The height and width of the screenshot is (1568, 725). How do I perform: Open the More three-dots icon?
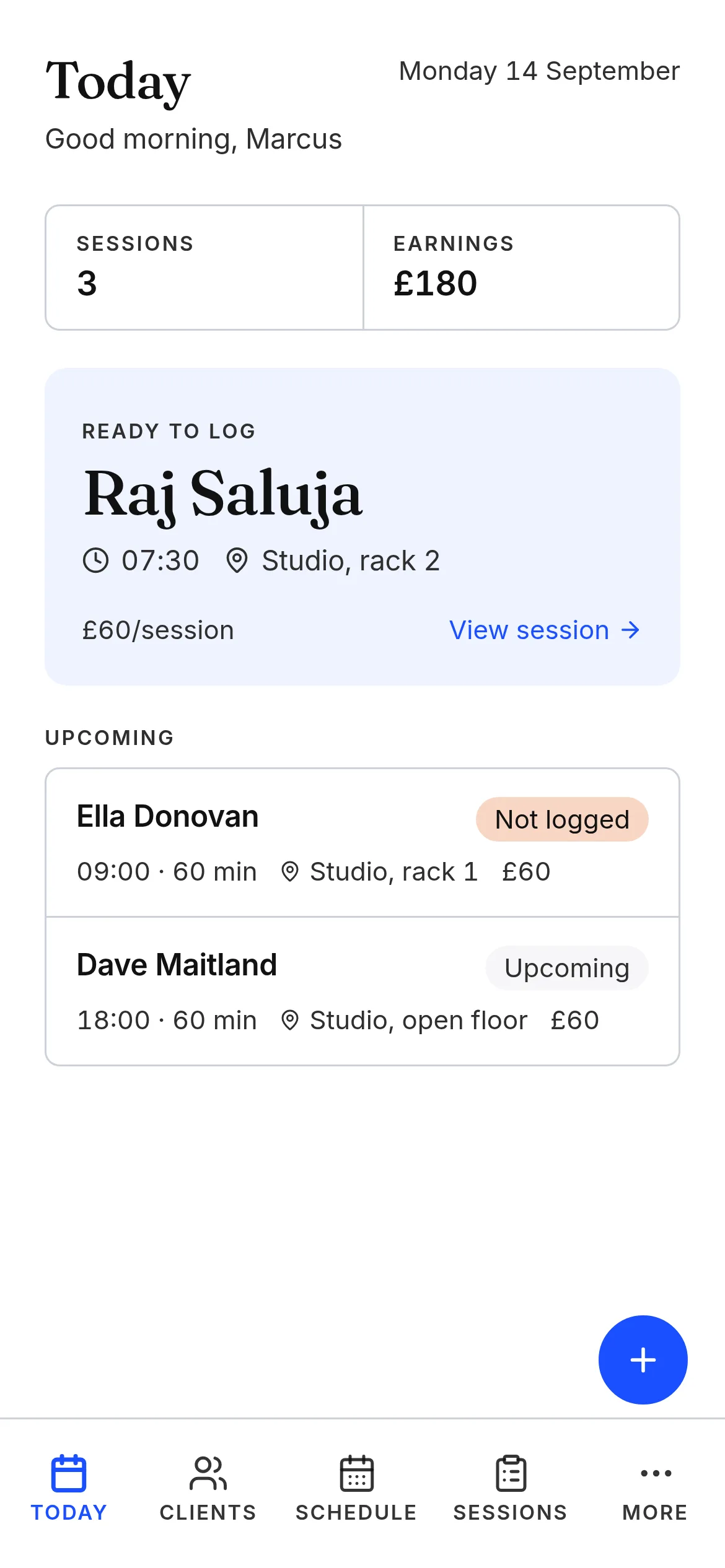(656, 1473)
